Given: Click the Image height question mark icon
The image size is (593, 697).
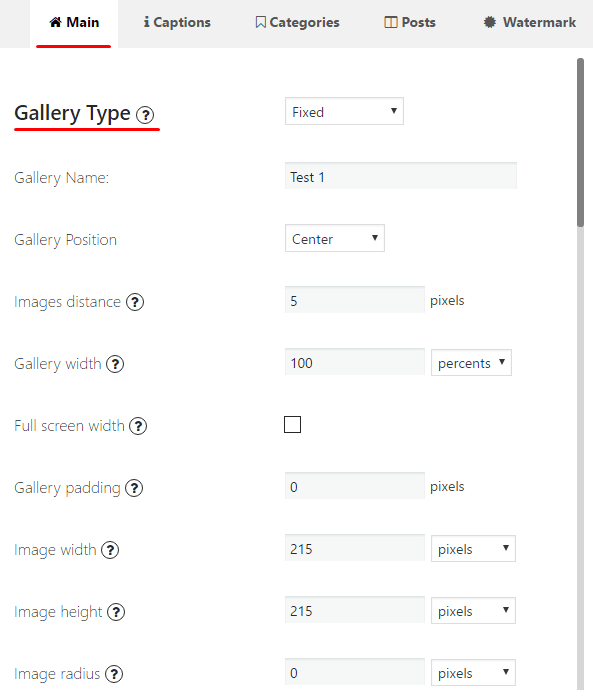Looking at the screenshot, I should click(x=116, y=612).
